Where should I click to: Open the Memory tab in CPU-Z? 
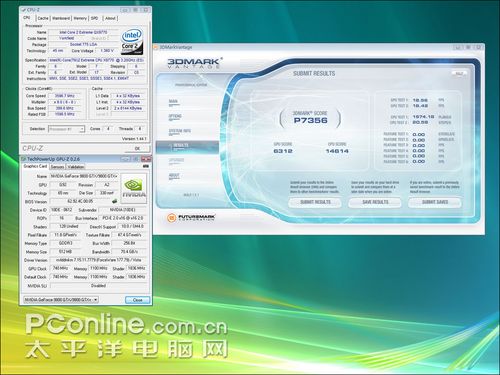pos(80,18)
